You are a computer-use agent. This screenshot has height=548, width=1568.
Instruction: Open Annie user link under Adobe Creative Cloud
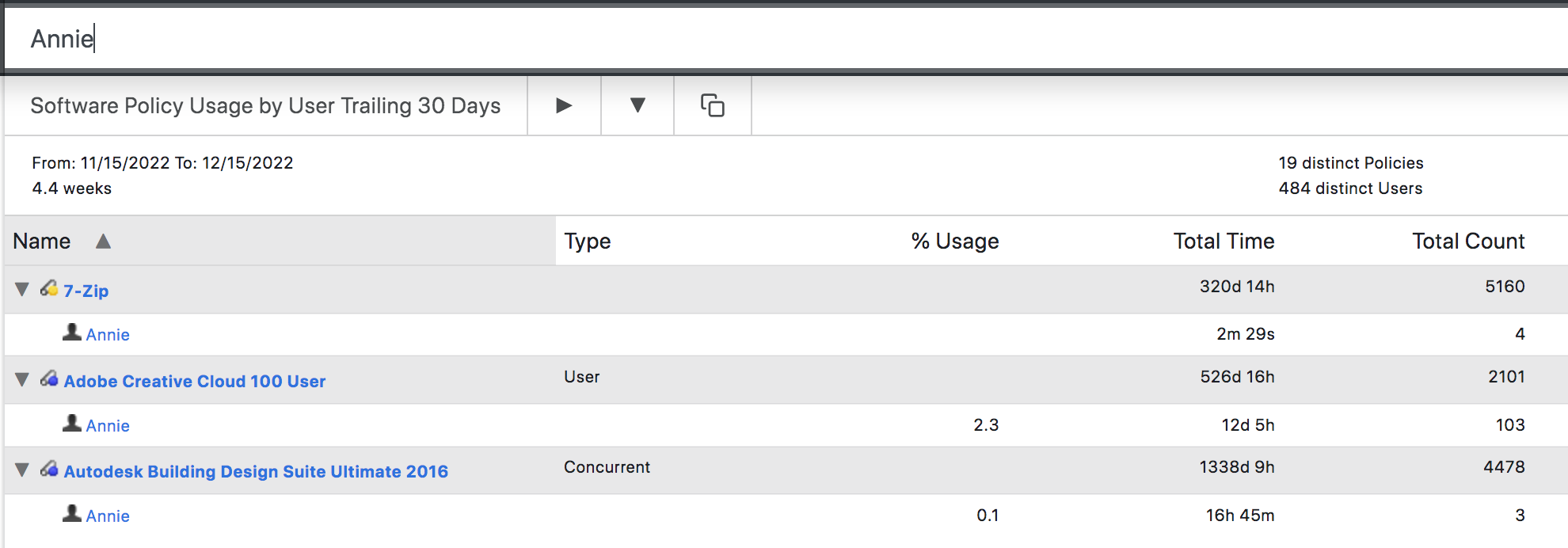(x=108, y=425)
